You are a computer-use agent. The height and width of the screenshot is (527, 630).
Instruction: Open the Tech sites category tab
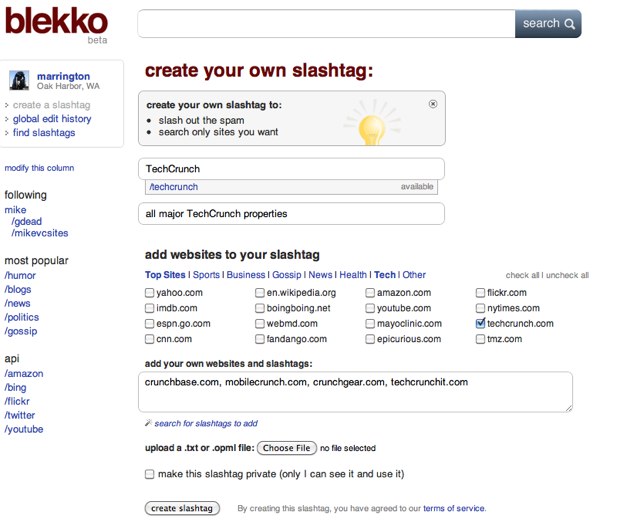coord(385,275)
